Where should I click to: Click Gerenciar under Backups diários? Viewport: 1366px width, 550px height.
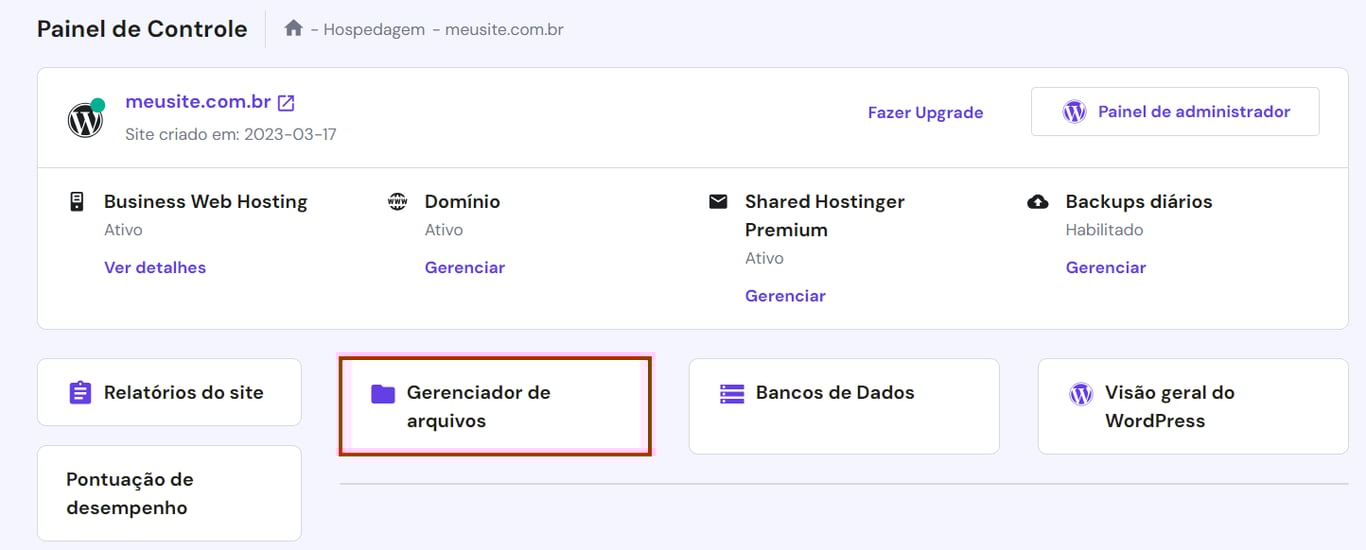tap(1106, 267)
